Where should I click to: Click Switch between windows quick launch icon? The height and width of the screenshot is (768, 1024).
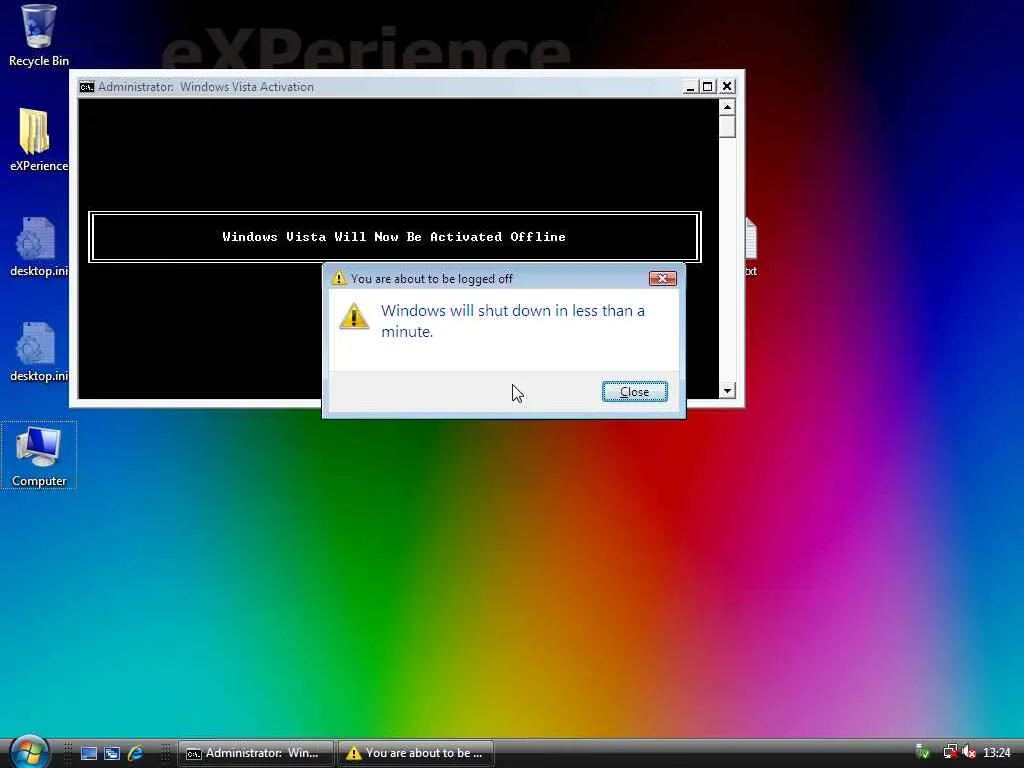(x=112, y=753)
